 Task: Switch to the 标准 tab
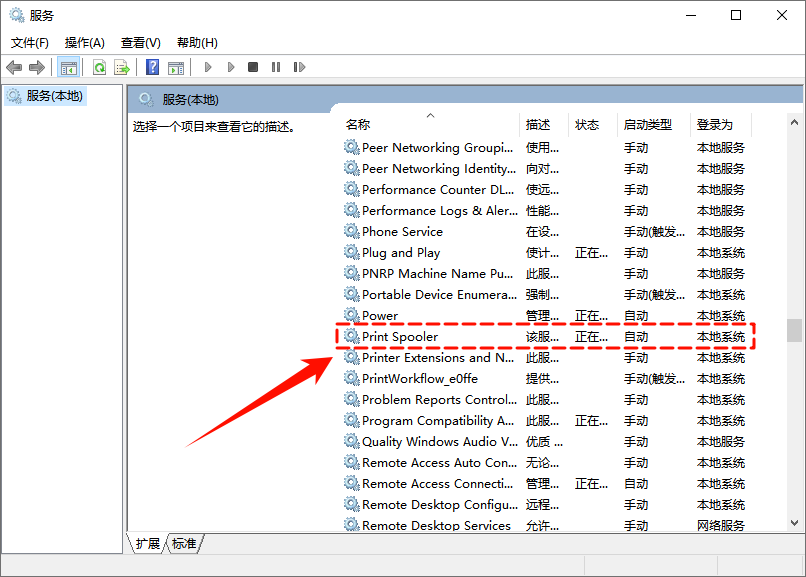point(184,544)
